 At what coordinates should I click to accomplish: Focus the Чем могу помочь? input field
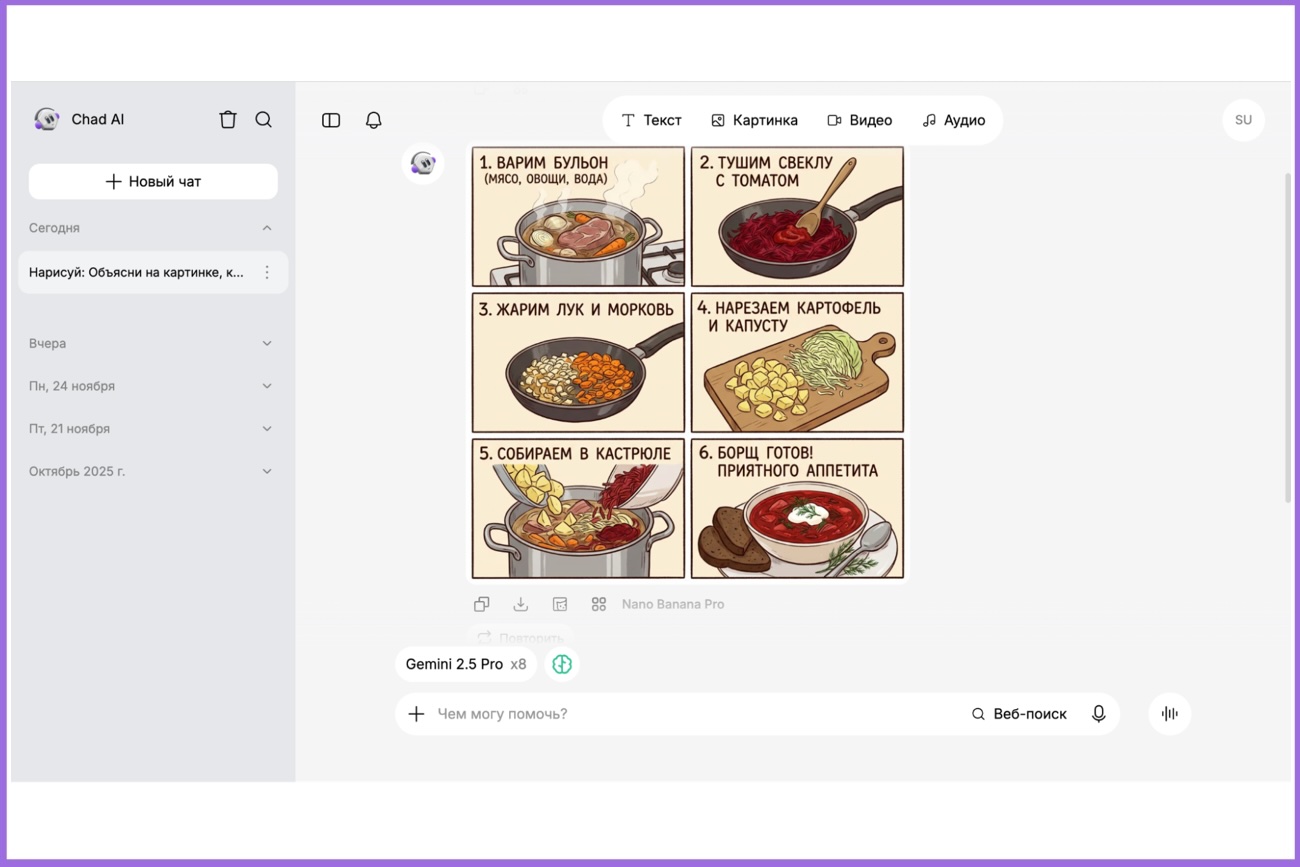[690, 714]
